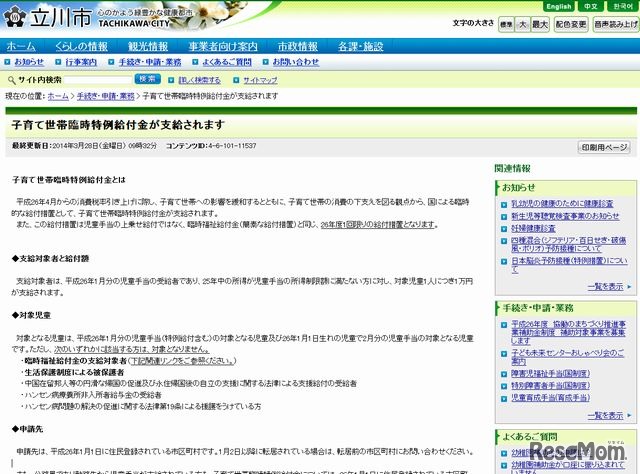Click the square bullet icon before 手続き・申請・業務

[x=111, y=62]
